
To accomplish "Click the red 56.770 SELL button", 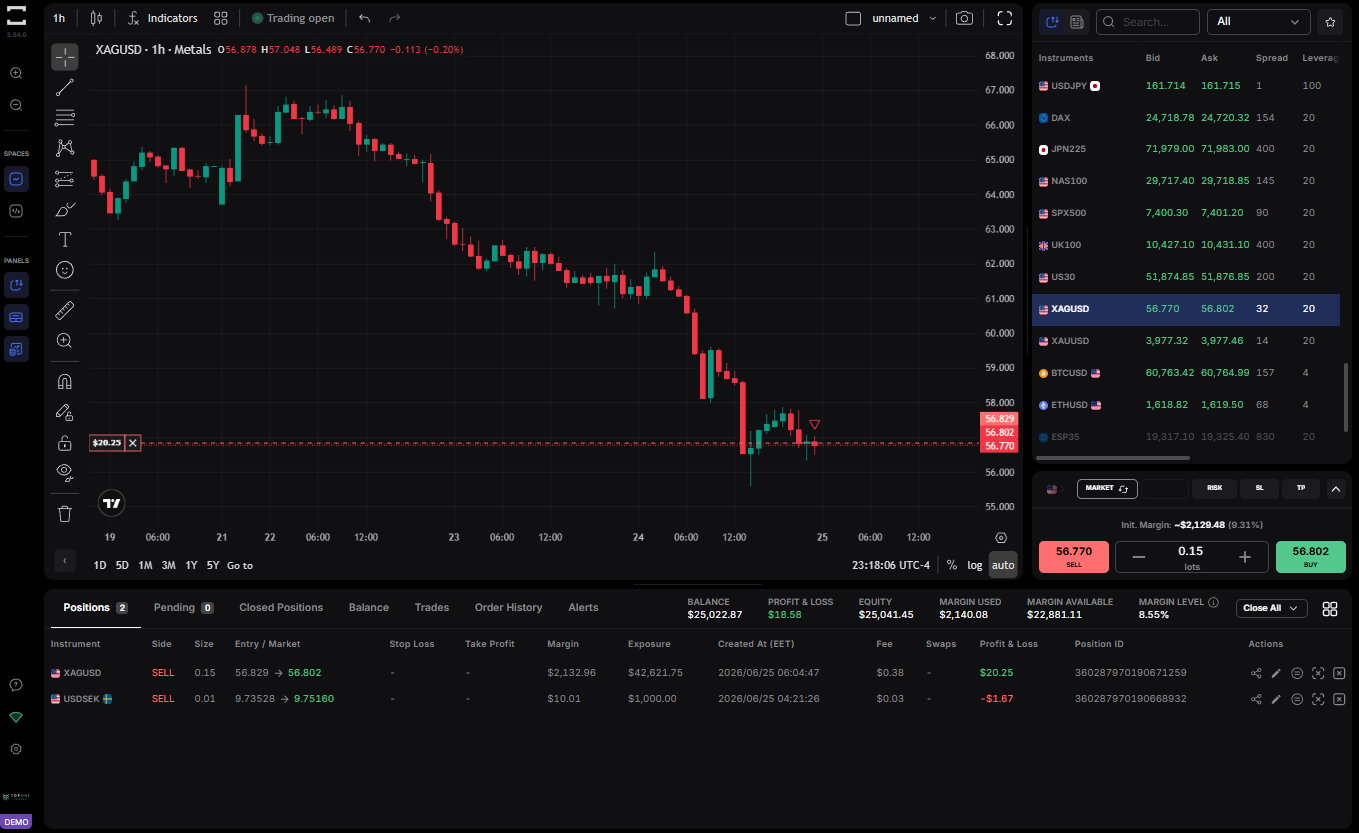I will coord(1074,557).
